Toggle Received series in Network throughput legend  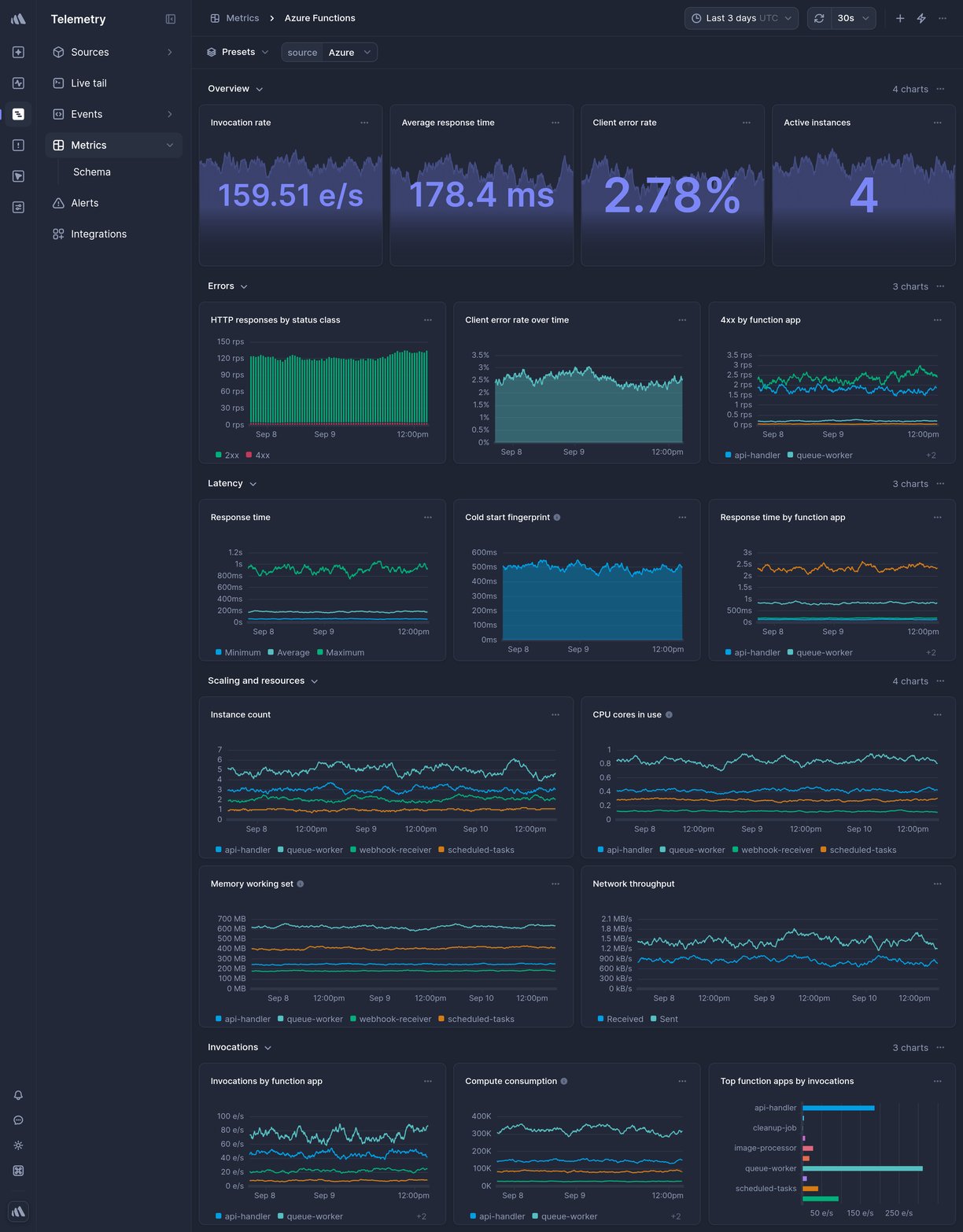[x=620, y=1020]
